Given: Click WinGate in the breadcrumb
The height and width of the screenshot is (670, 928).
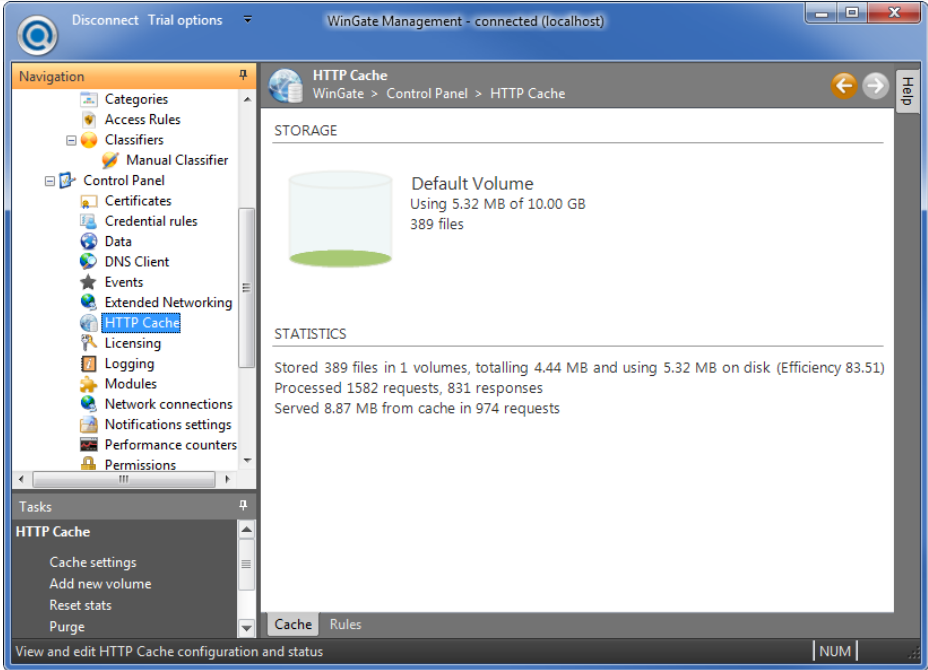Looking at the screenshot, I should pyautogui.click(x=339, y=94).
